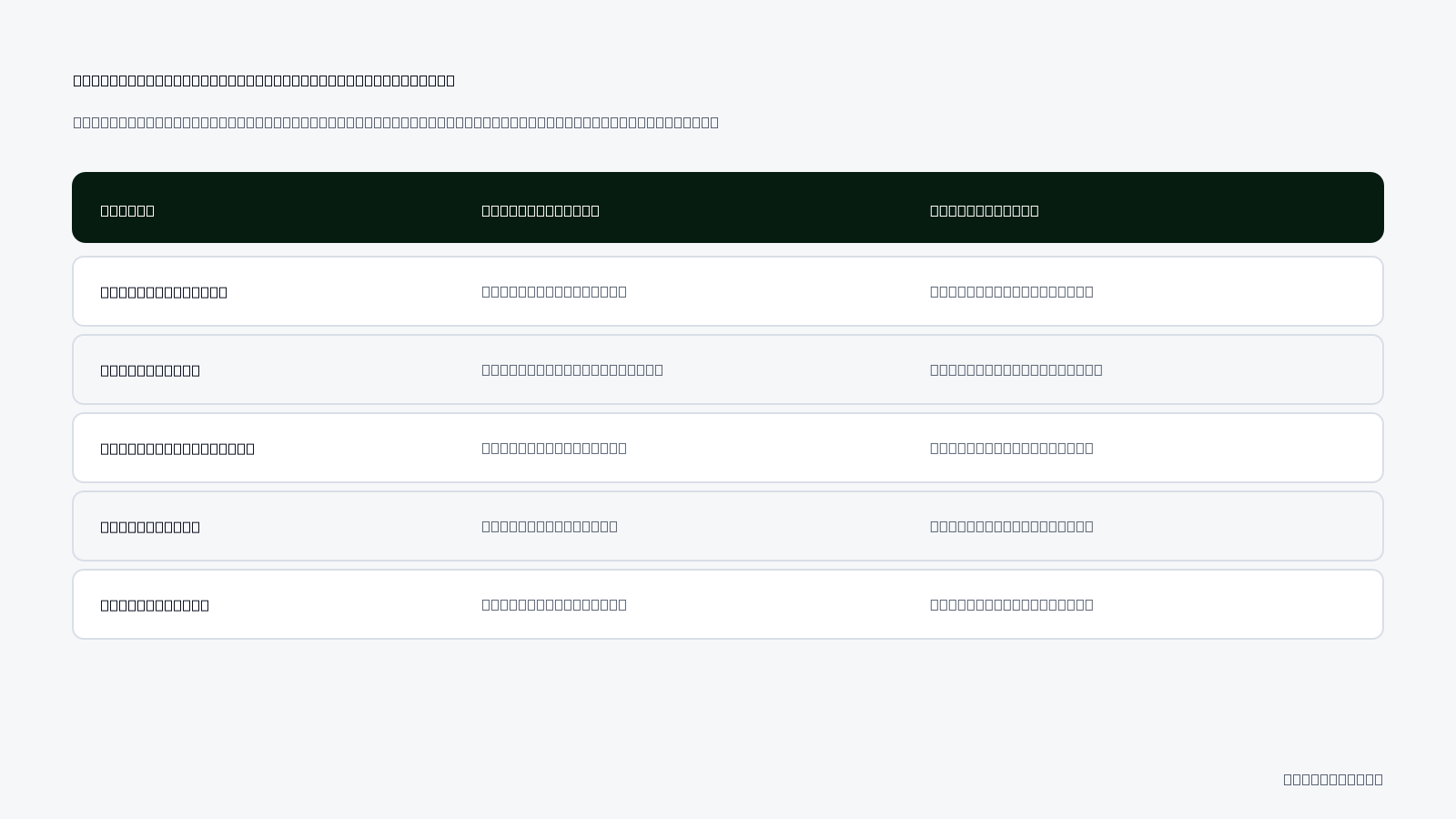The width and height of the screenshot is (1456, 819).
Task: Click the bold title line at top
Action: (x=264, y=80)
